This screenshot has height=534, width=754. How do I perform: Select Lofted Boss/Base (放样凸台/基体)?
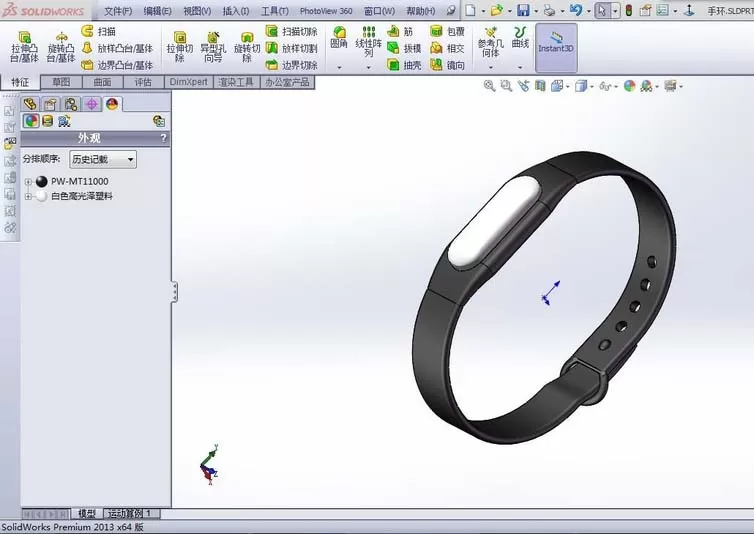117,48
